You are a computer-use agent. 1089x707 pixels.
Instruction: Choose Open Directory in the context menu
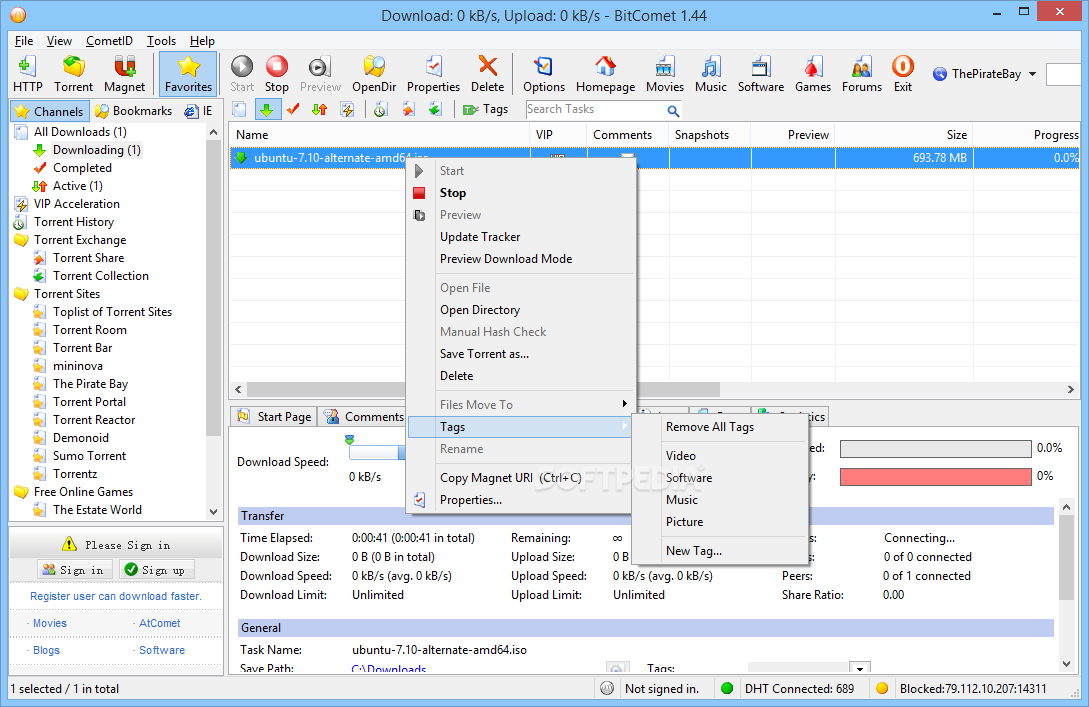[521, 310]
